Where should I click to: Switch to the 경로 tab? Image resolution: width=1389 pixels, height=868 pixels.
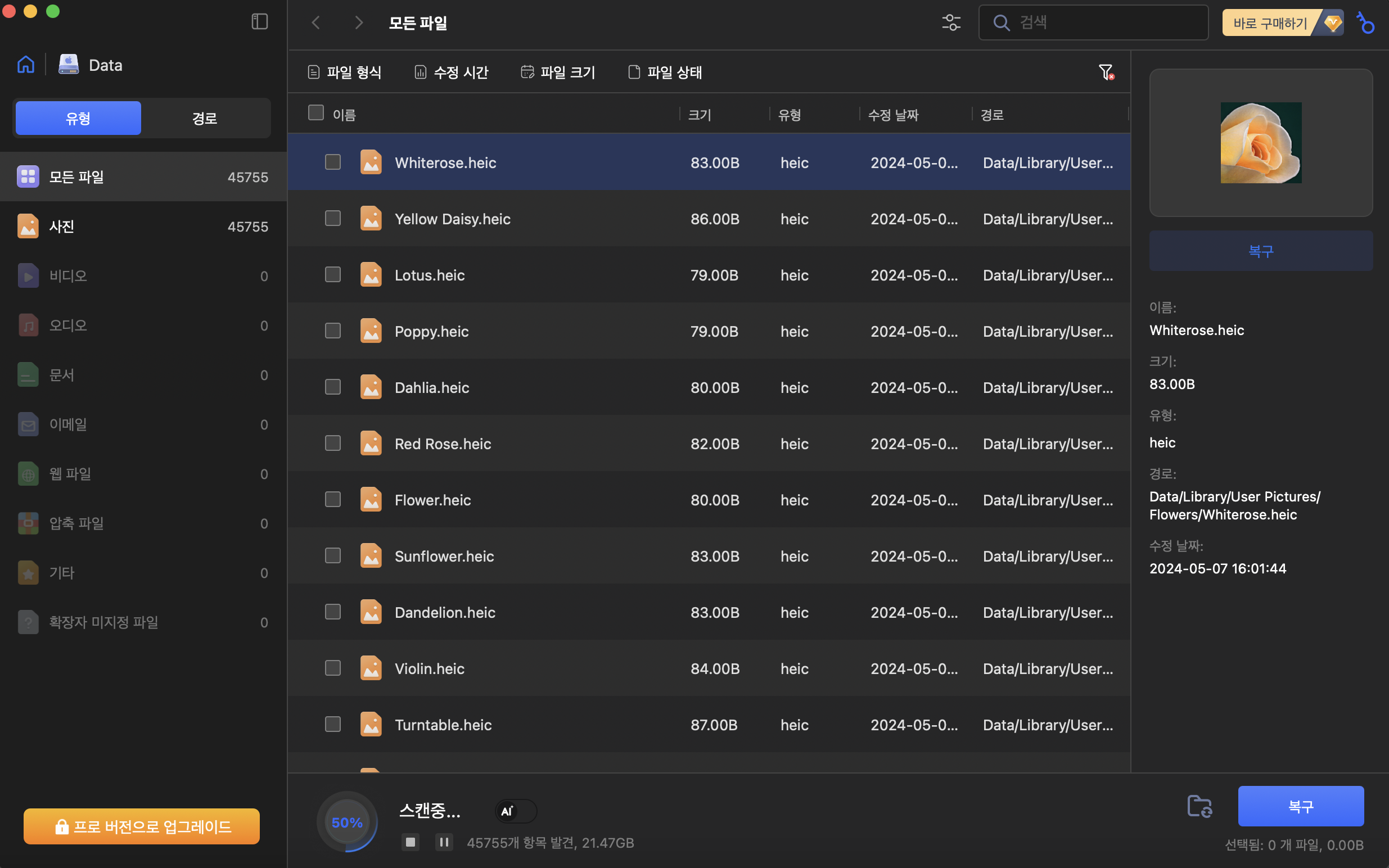[x=205, y=118]
